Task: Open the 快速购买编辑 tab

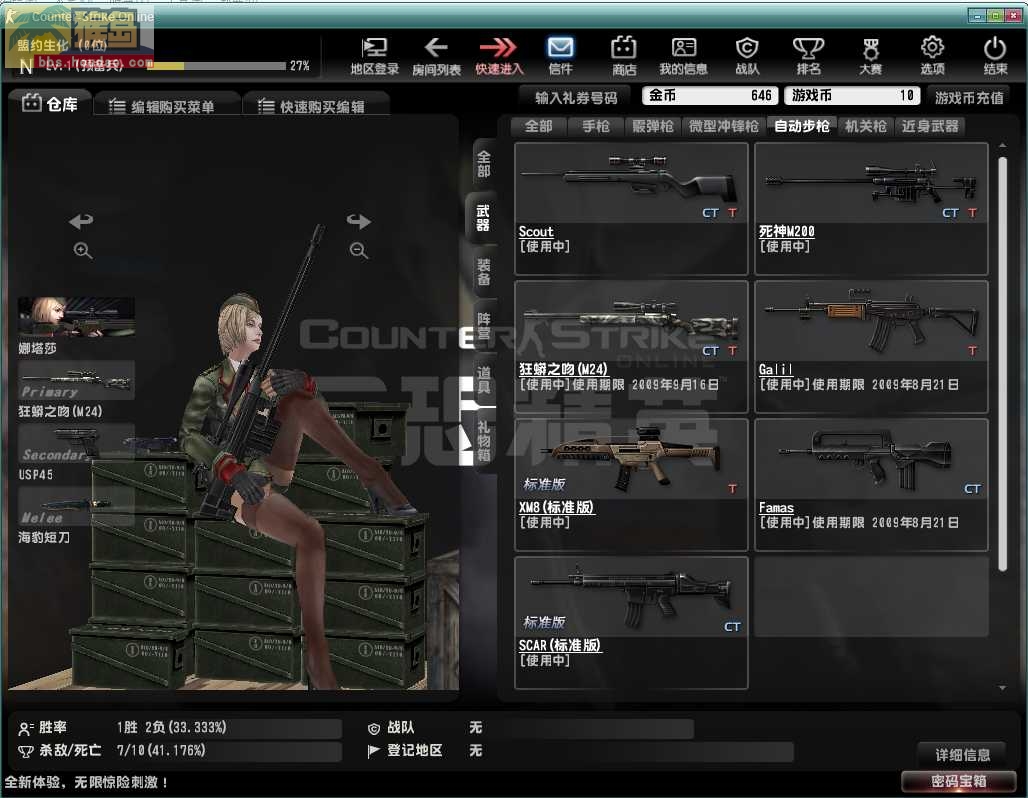Action: click(x=316, y=106)
